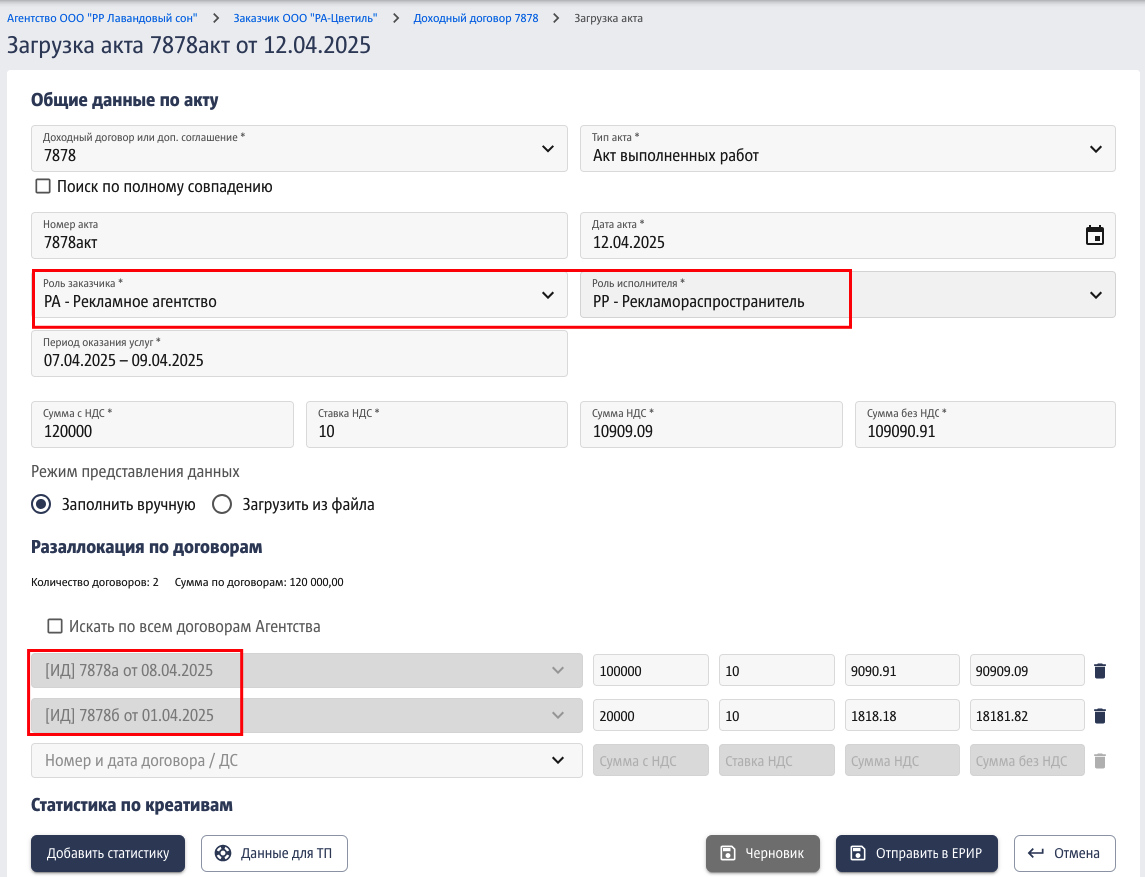Open the Роль заказчика dropdown
The width and height of the screenshot is (1145, 877).
tap(548, 295)
